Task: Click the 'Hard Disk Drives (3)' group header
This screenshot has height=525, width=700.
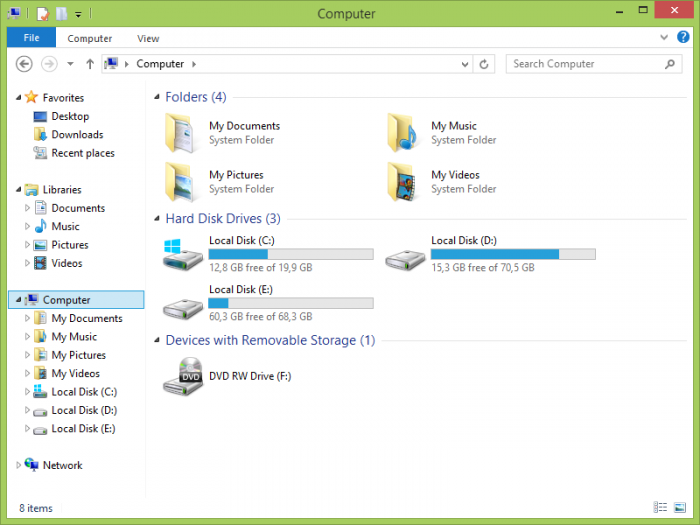Action: [223, 218]
